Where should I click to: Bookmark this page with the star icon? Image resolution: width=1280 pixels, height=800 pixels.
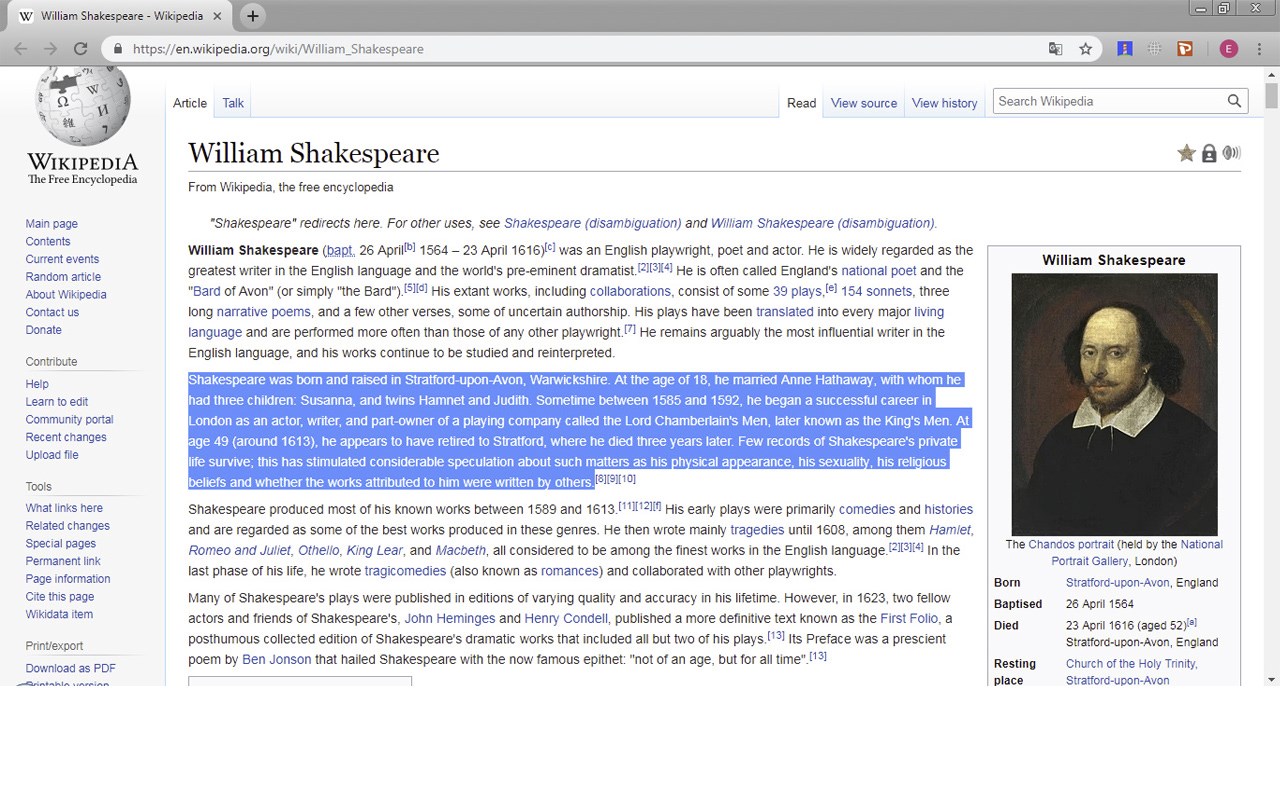1085,49
